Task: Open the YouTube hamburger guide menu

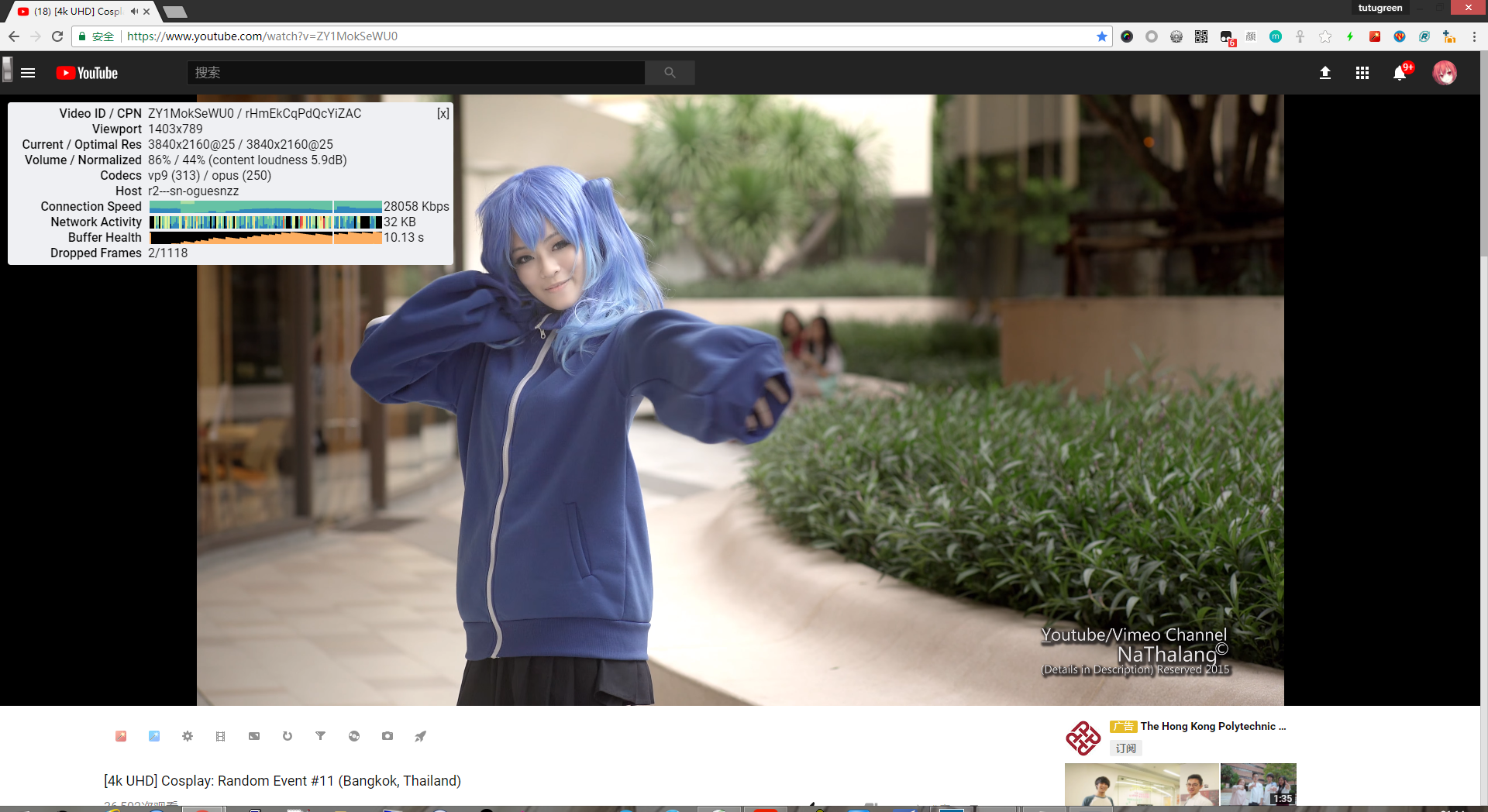Action: point(28,73)
